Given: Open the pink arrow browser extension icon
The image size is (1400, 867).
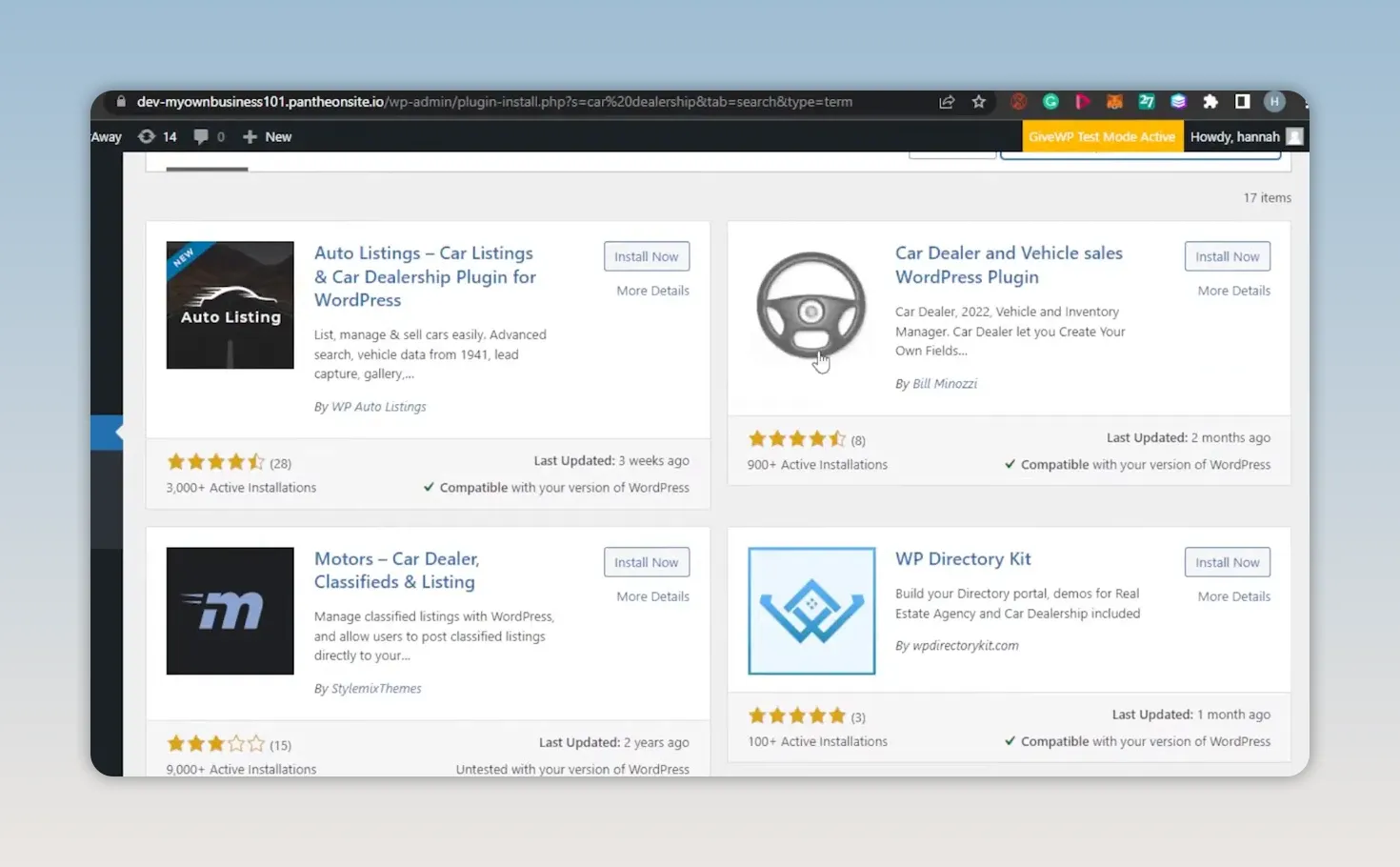Looking at the screenshot, I should click(x=1083, y=102).
